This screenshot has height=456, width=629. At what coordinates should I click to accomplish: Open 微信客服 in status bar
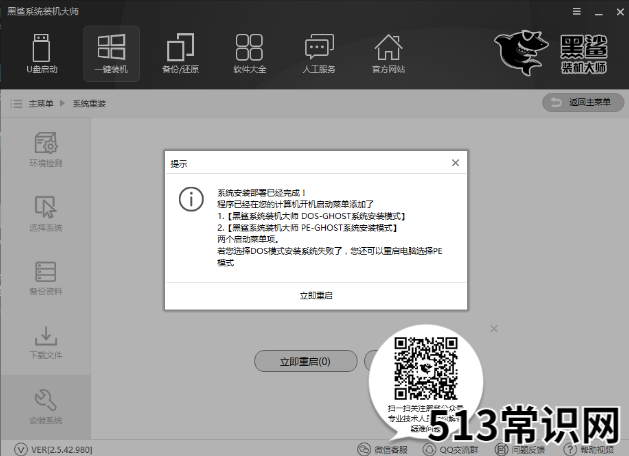(x=383, y=450)
